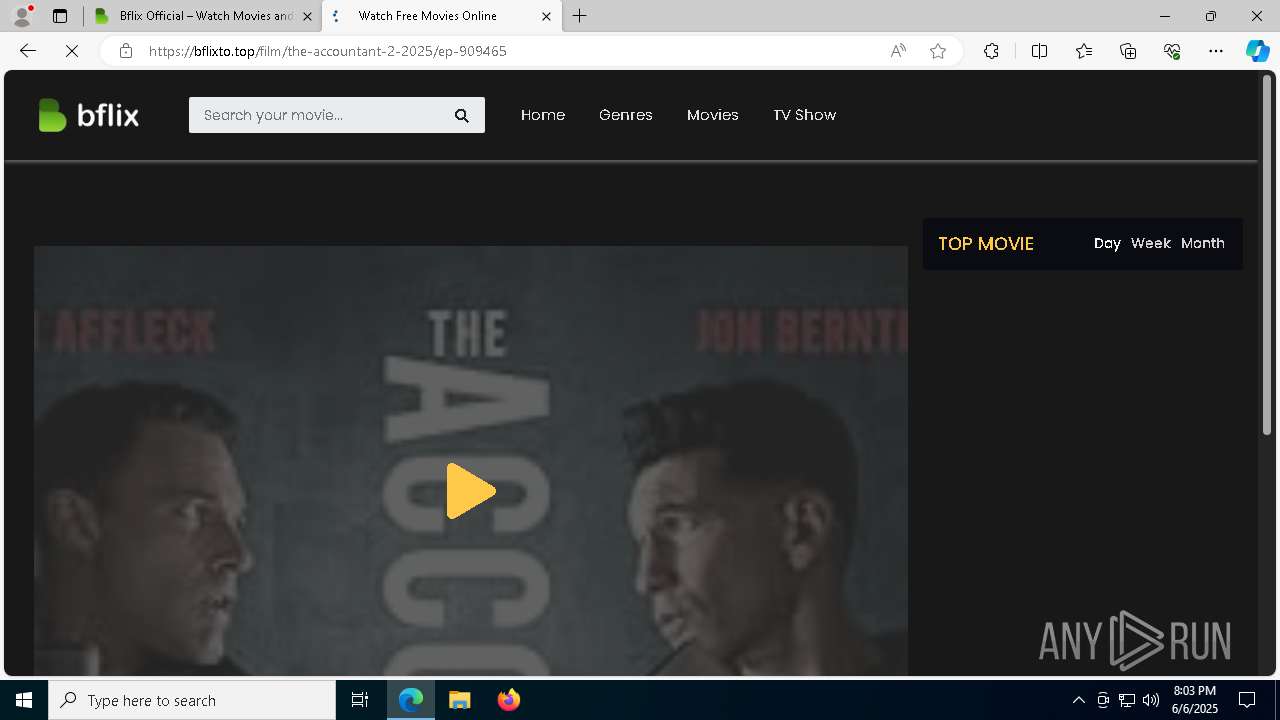The image size is (1280, 720).
Task: Open browser Extensions menu
Action: (991, 51)
